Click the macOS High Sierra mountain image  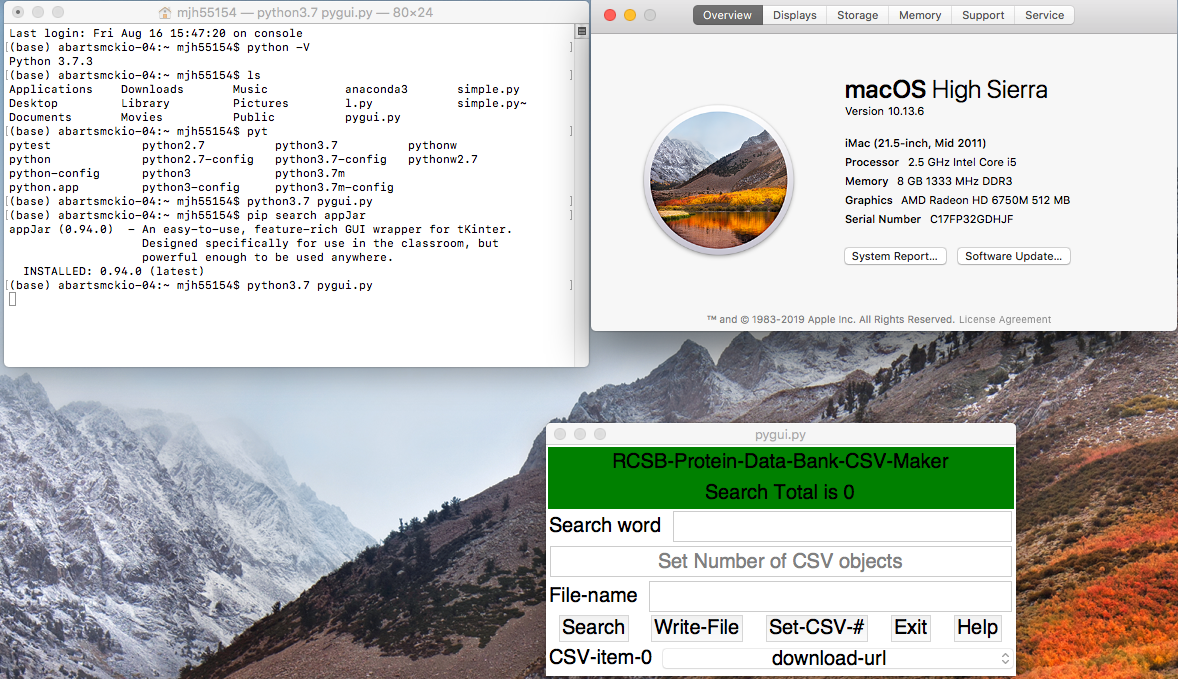click(x=719, y=180)
